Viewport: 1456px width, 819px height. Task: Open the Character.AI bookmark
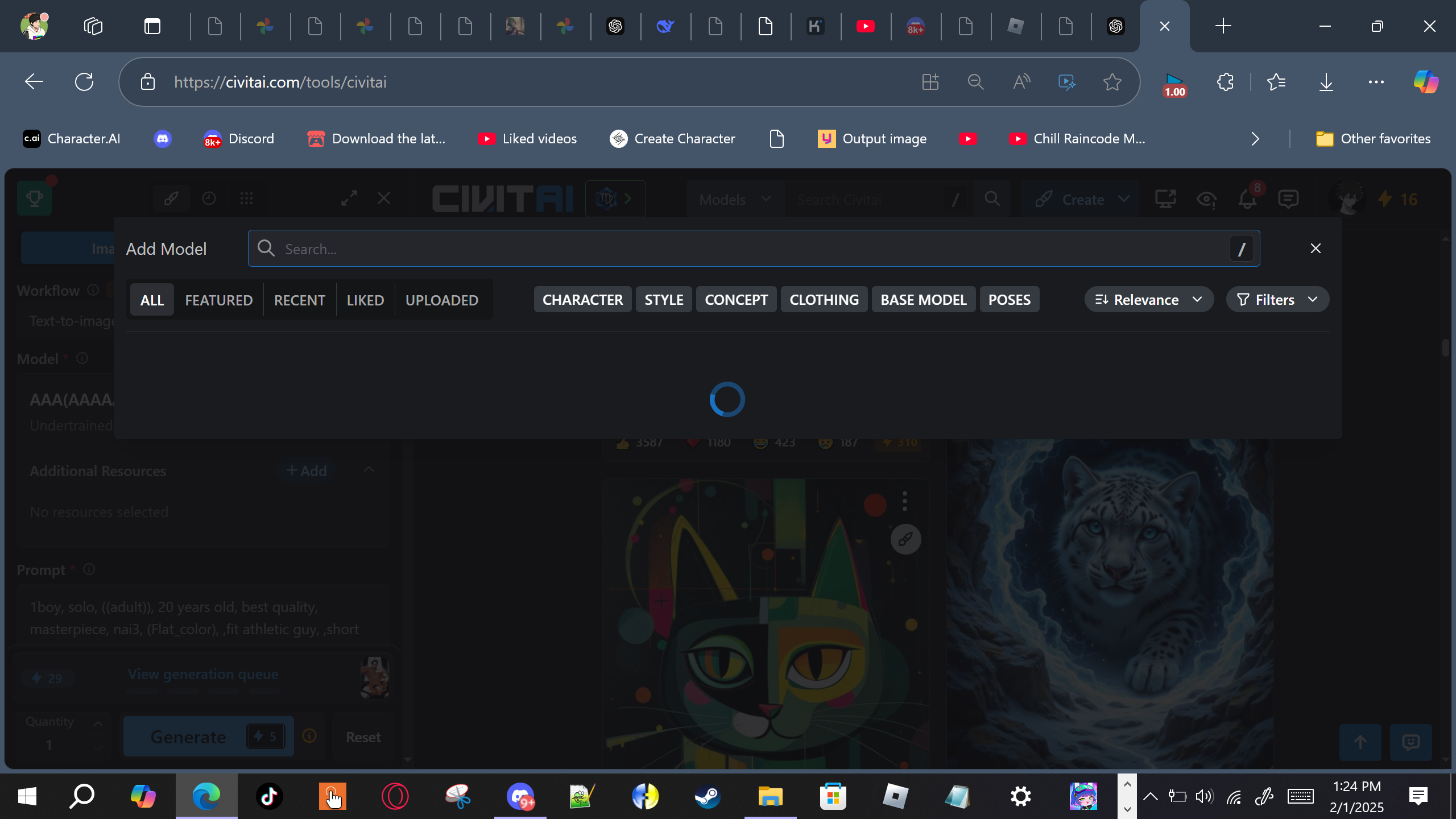(72, 139)
